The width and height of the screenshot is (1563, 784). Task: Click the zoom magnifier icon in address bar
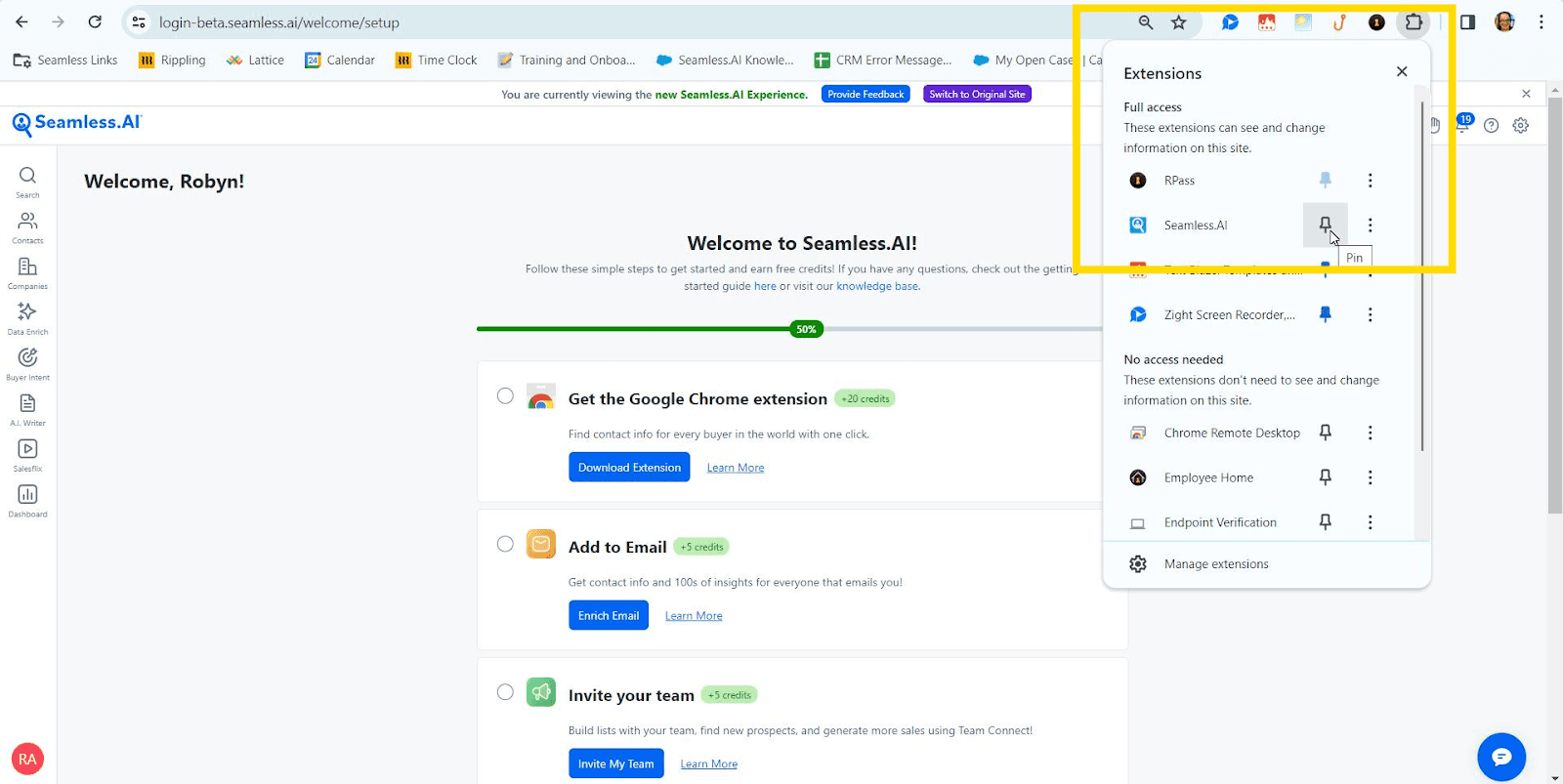click(x=1146, y=21)
